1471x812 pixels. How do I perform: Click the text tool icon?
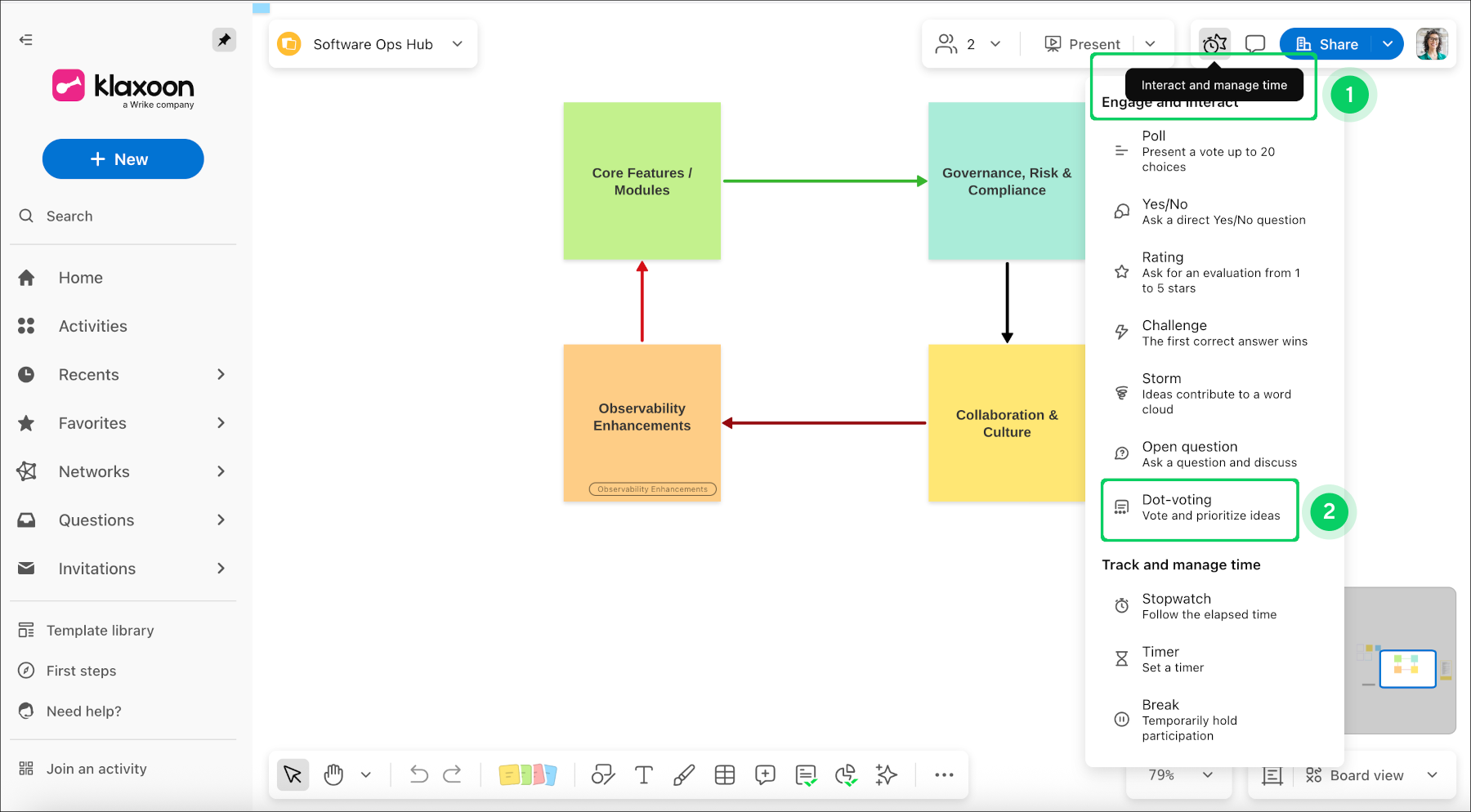(644, 774)
